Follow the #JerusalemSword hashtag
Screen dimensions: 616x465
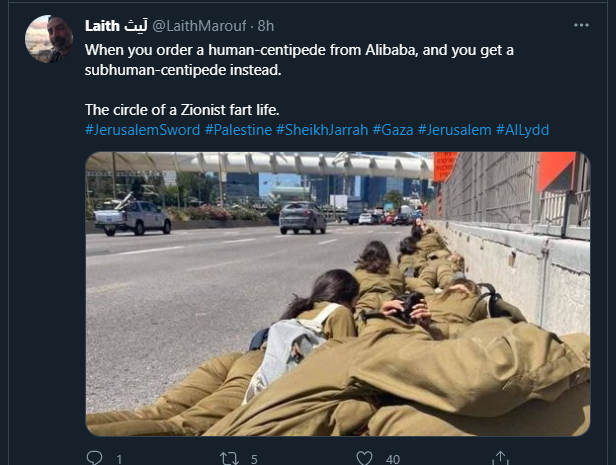[143, 130]
